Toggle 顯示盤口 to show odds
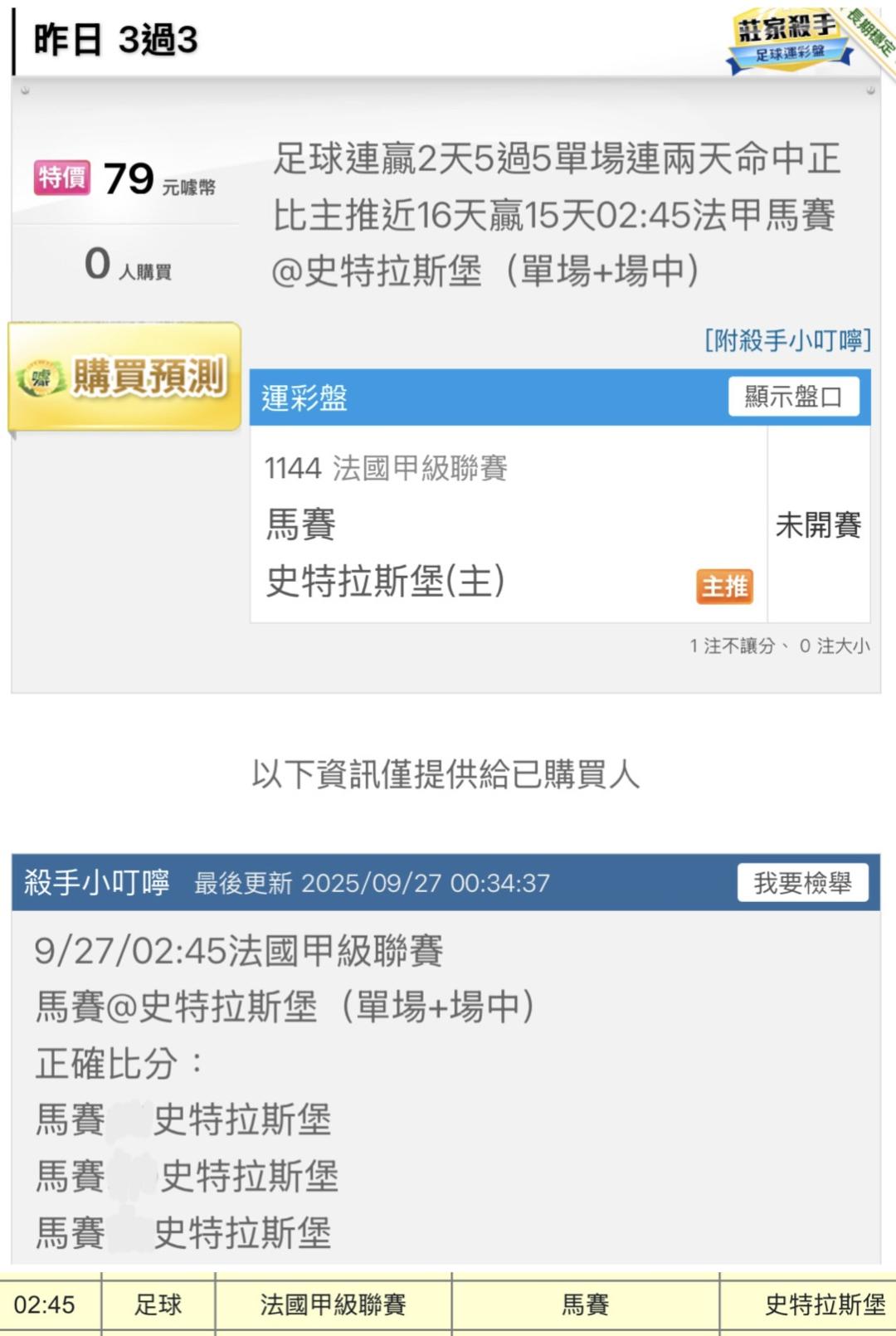This screenshot has height=1336, width=896. pos(793,397)
